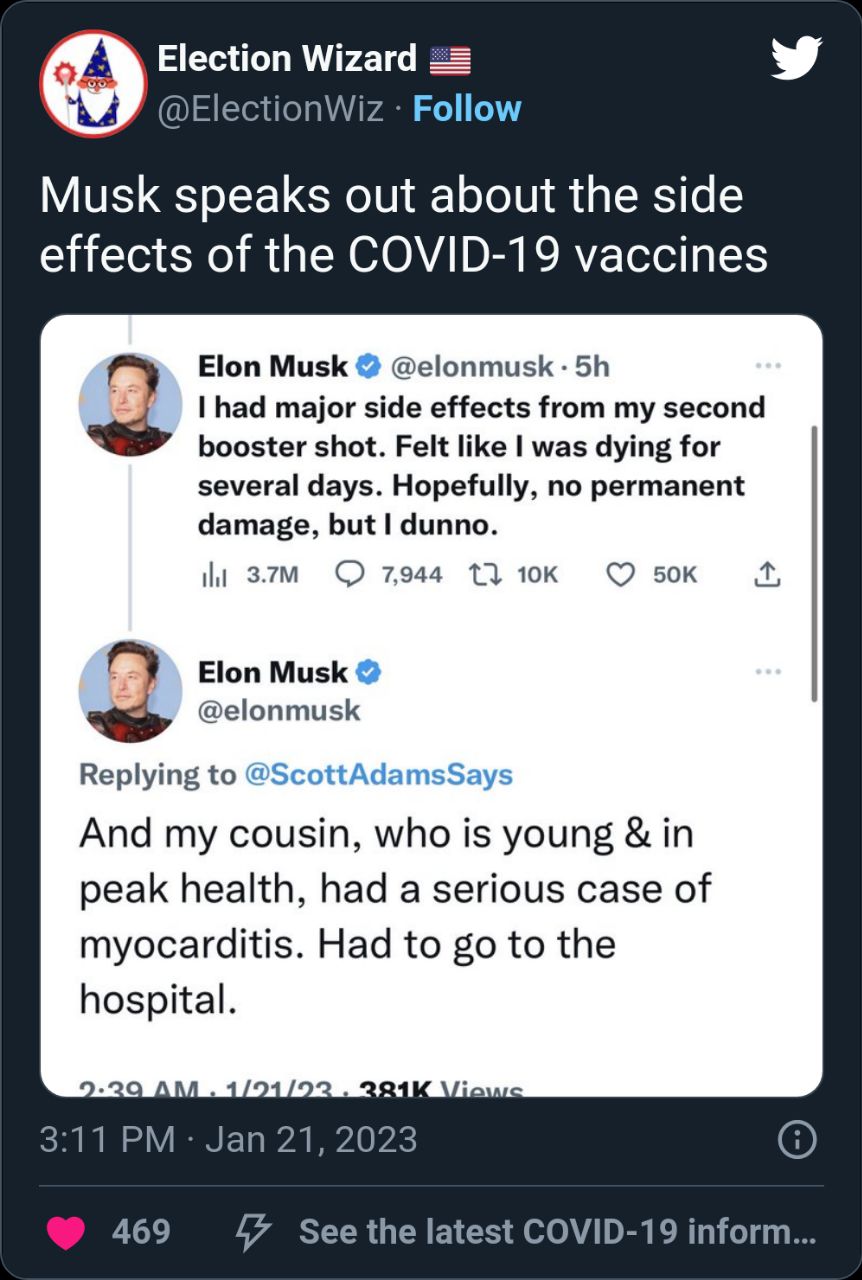Like the tweet with heart icon
The width and height of the screenshot is (862, 1280).
tap(67, 1231)
